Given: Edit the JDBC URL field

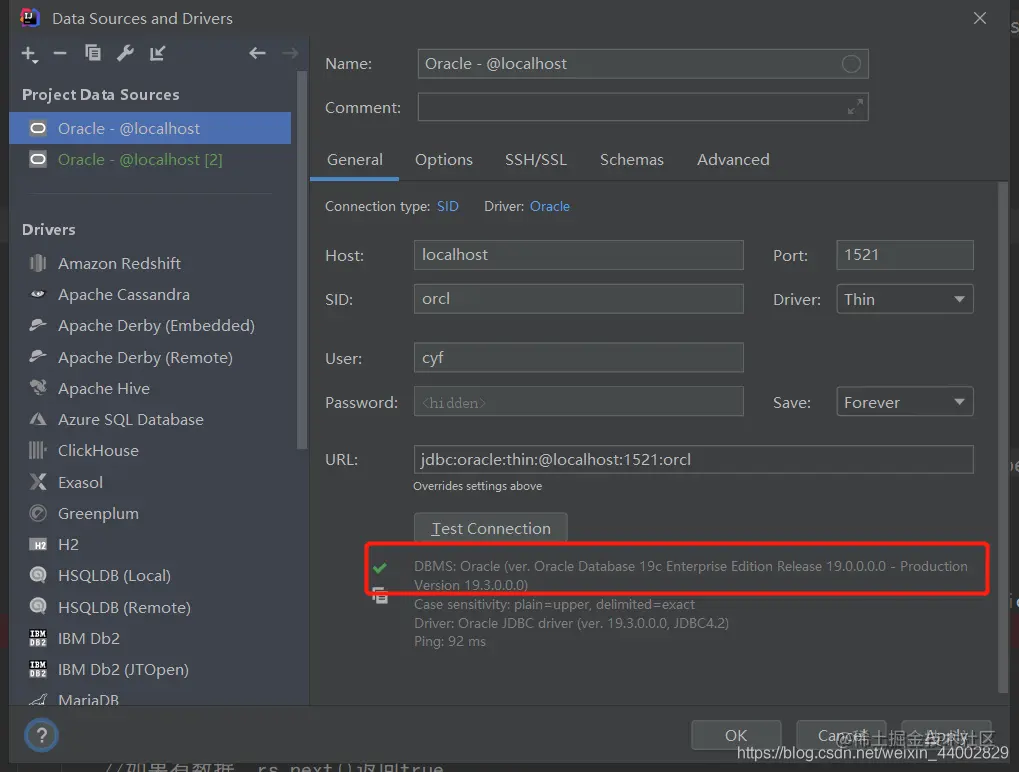Looking at the screenshot, I should (x=693, y=459).
